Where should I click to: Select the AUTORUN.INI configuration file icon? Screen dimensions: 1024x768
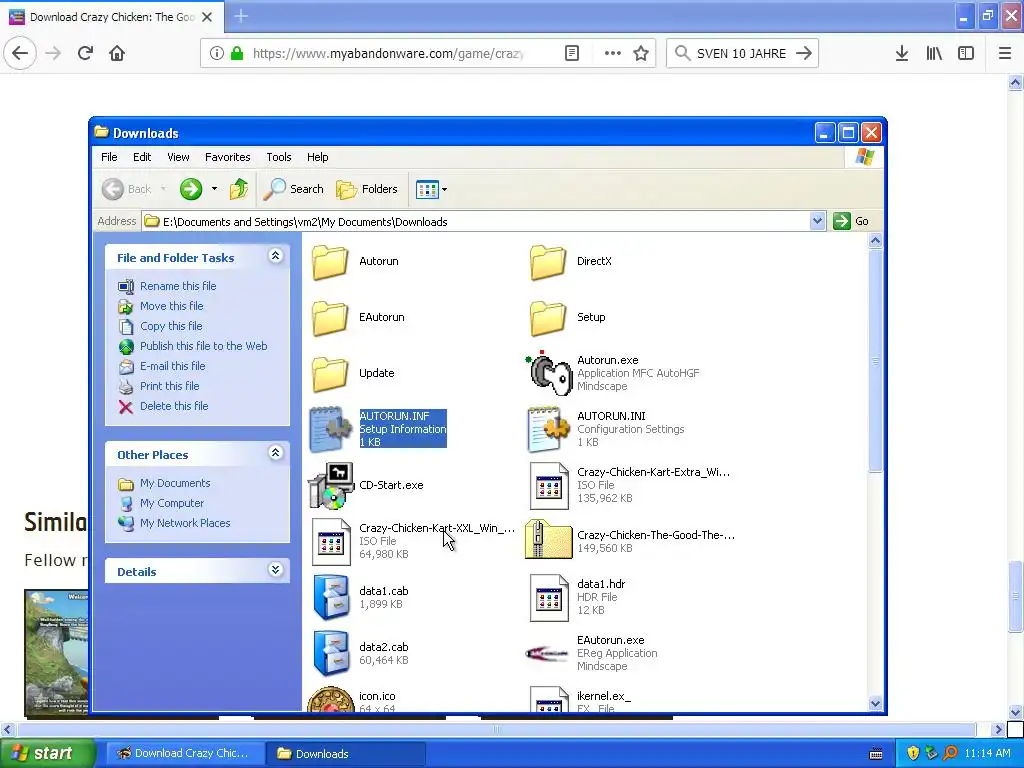pos(549,429)
